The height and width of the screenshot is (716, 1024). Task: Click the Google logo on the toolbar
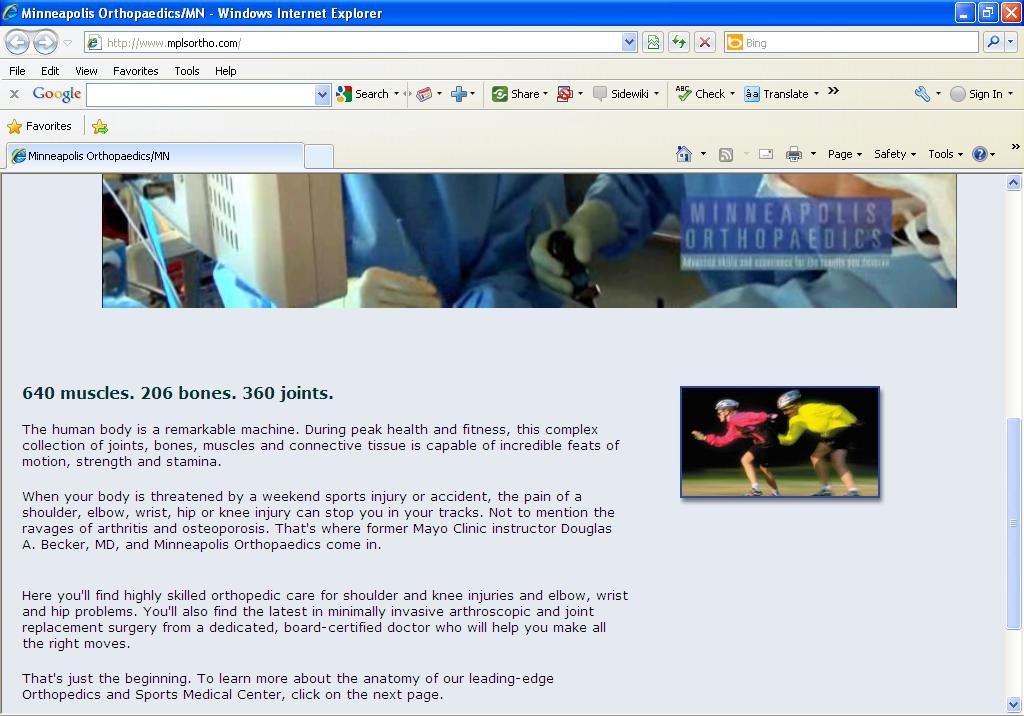pos(57,94)
